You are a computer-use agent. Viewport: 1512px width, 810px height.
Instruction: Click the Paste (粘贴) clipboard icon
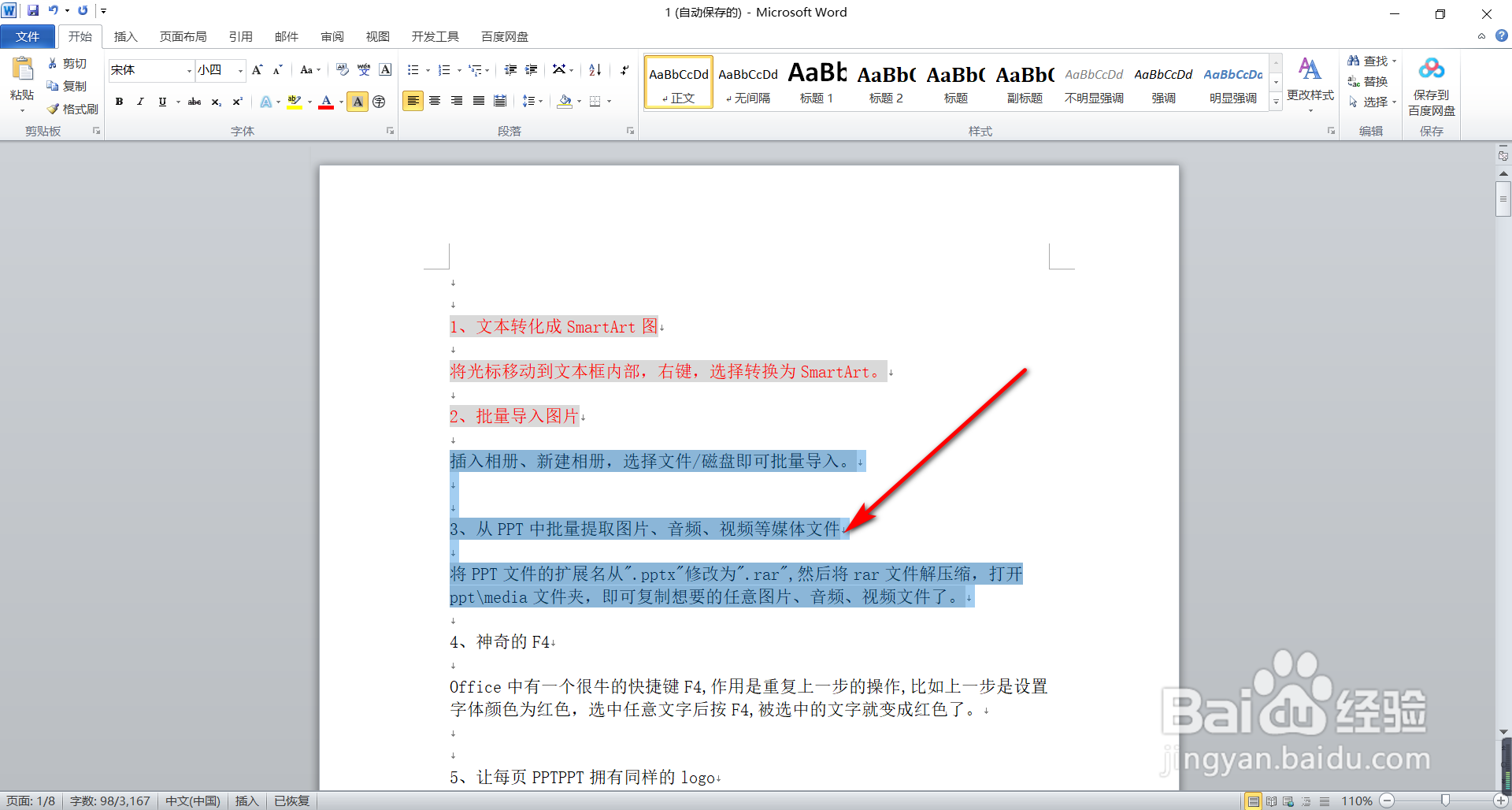22,69
